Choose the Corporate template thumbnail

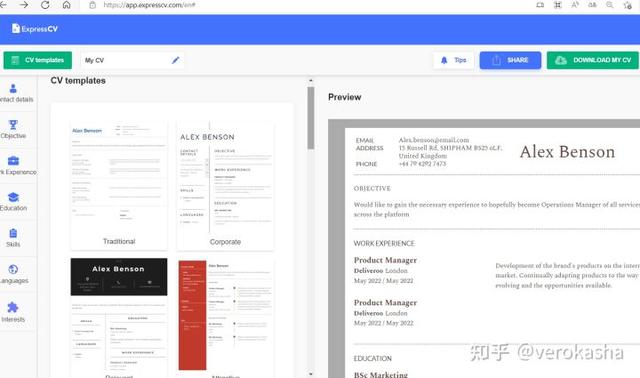tap(225, 186)
